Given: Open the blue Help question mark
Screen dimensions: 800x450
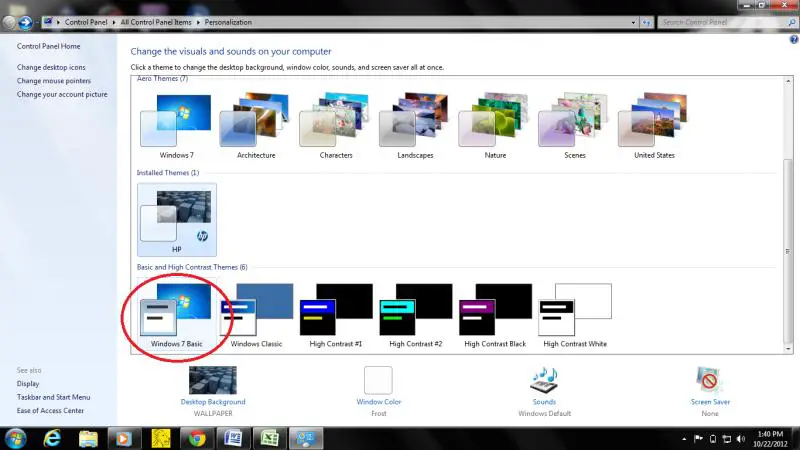Looking at the screenshot, I should [x=794, y=39].
